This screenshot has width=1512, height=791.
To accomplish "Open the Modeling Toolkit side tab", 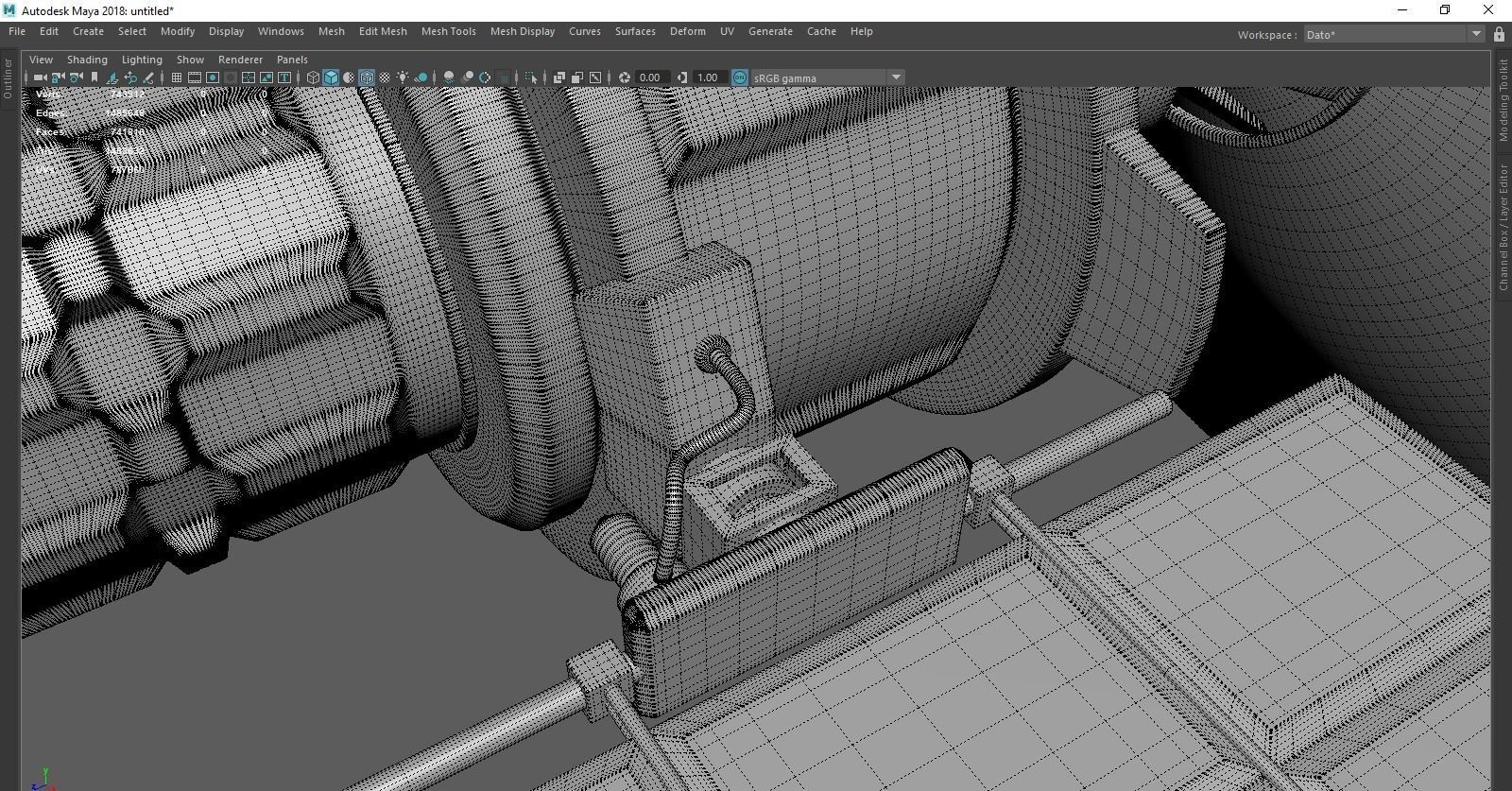I will [x=1503, y=100].
